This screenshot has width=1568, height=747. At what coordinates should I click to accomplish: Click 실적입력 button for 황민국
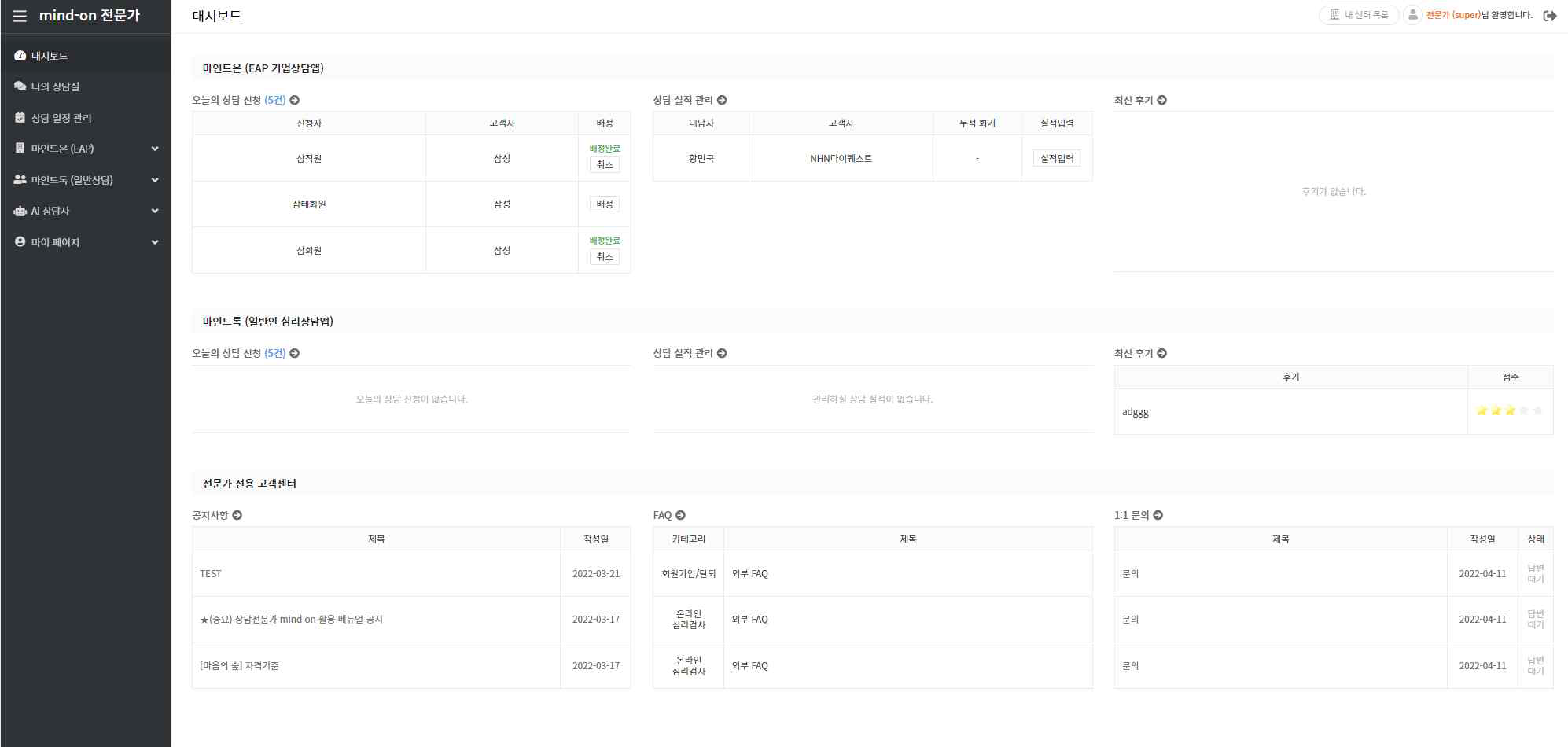coord(1057,159)
